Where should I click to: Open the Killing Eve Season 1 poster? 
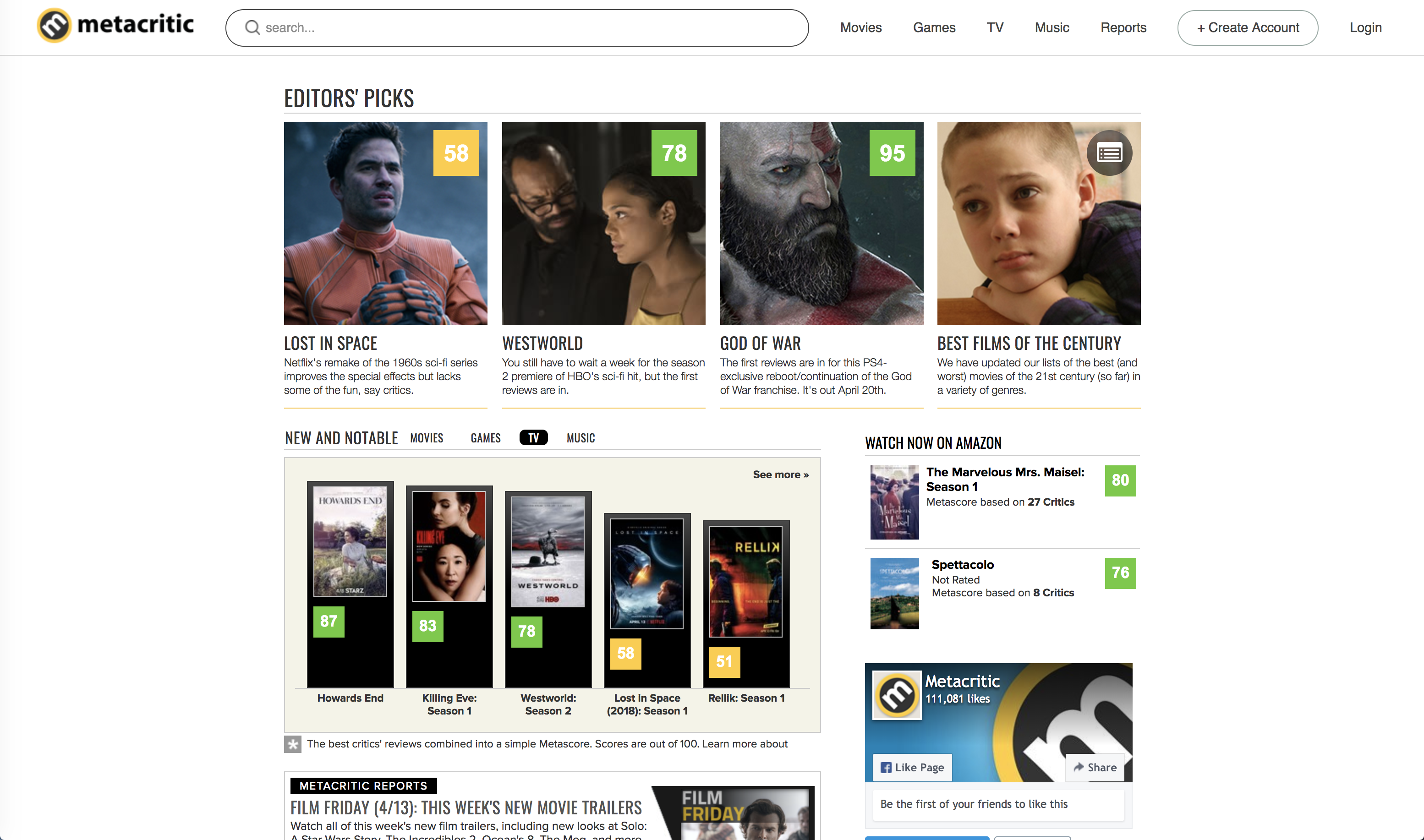pyautogui.click(x=449, y=546)
